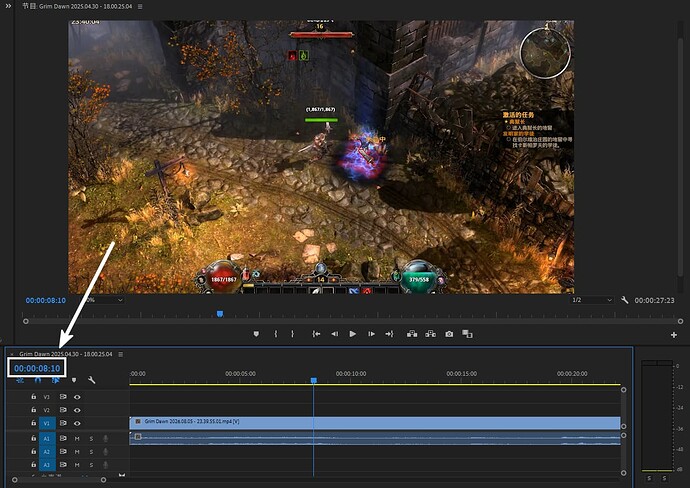Hide track V2 with its eye icon
Image resolution: width=690 pixels, height=488 pixels.
(77, 410)
